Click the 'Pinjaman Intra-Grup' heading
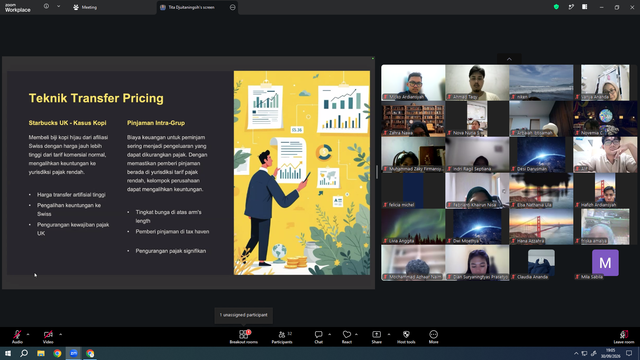Image resolution: width=640 pixels, height=360 pixels. 156,123
